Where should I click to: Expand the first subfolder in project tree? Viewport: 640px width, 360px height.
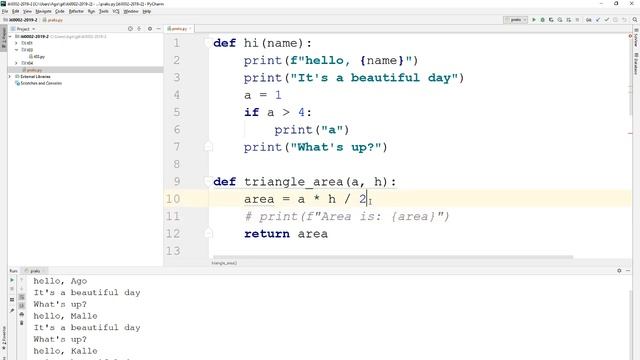click(x=16, y=43)
